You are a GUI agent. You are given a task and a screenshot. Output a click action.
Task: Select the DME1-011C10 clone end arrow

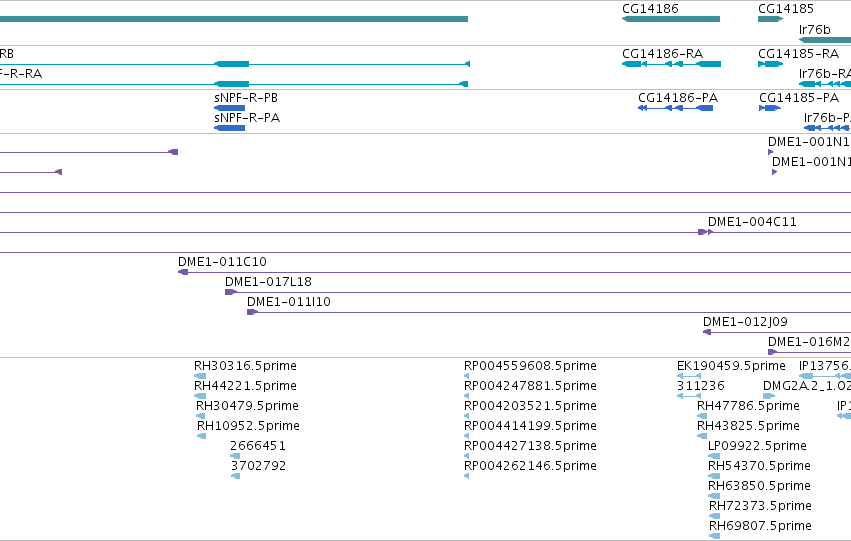(x=183, y=272)
